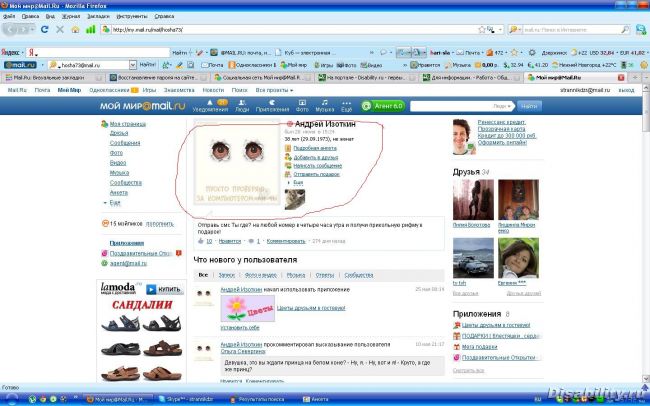
Task: Click Отправить подарок link
Action: (x=316, y=174)
